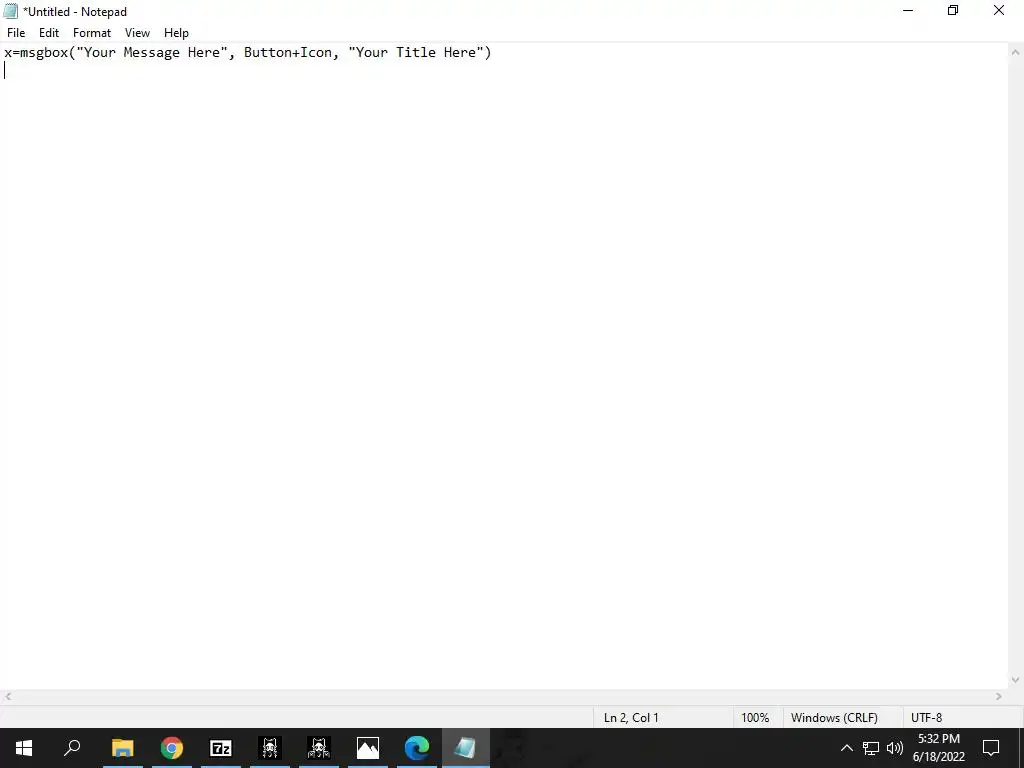Close the Notepad window
The image size is (1024, 768).
999,10
